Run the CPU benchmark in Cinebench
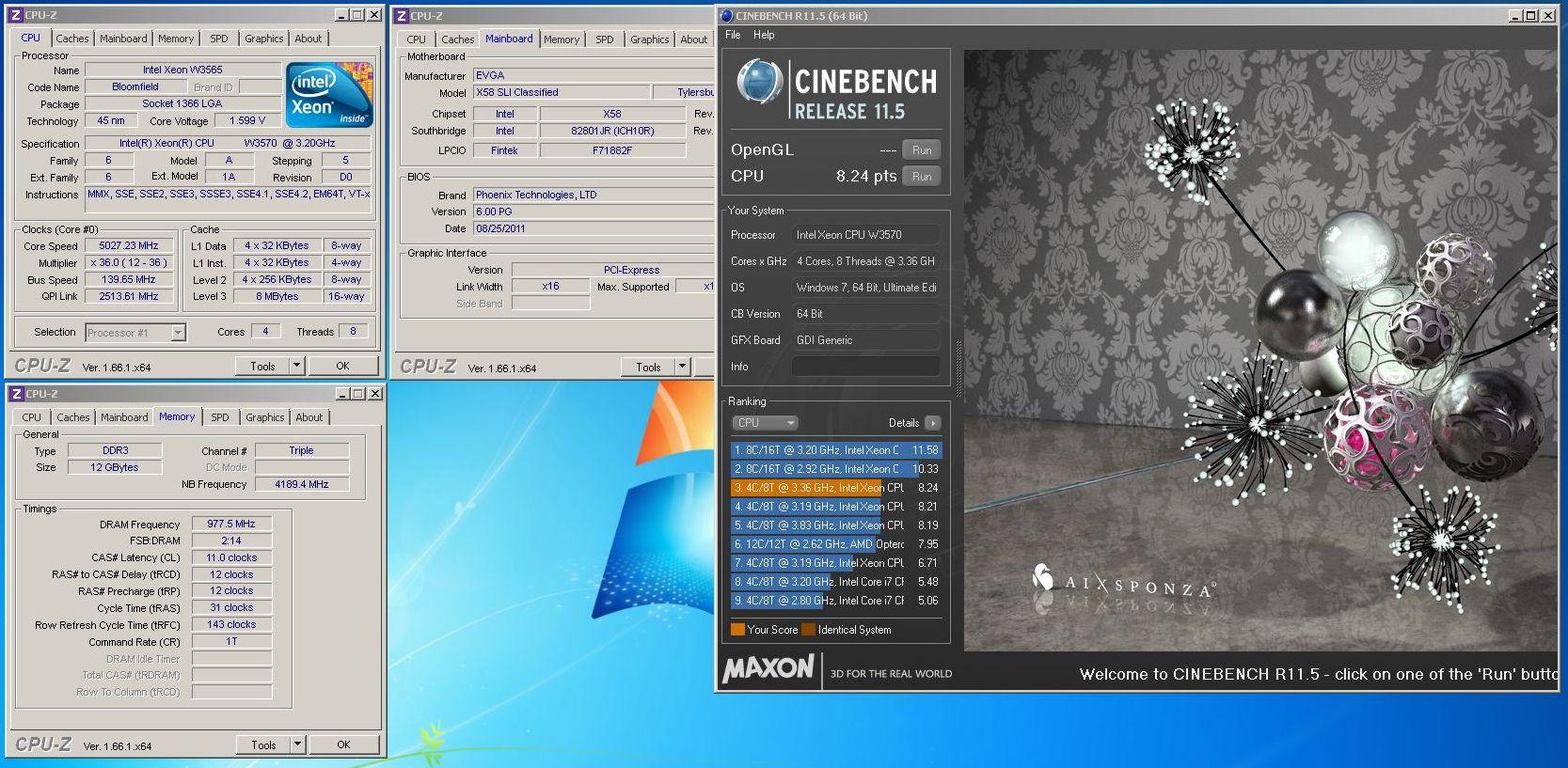The width and height of the screenshot is (1568, 768). (922, 177)
